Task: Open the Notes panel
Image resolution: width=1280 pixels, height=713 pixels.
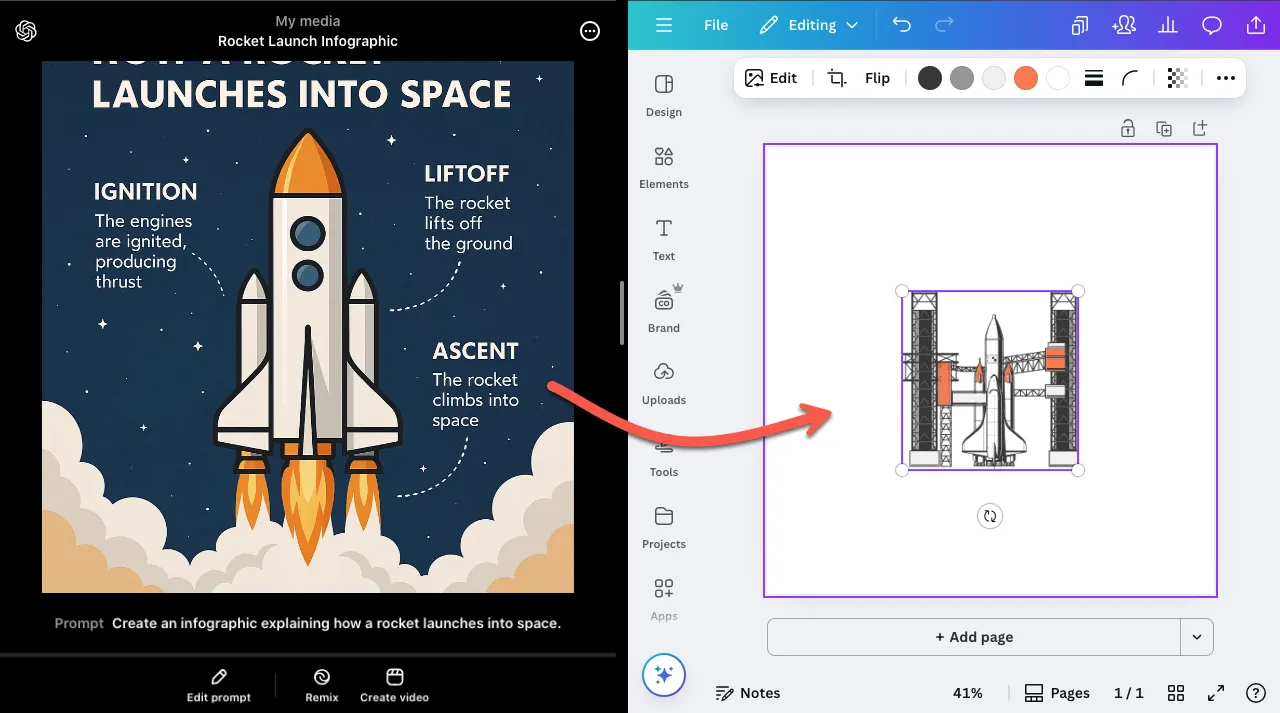Action: click(x=748, y=693)
